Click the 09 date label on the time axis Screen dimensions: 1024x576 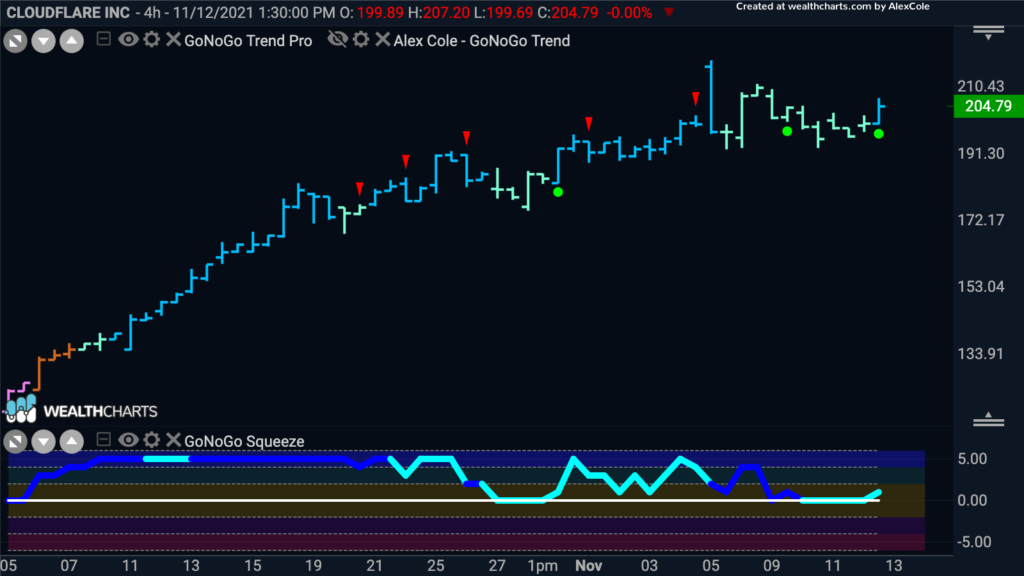(x=772, y=566)
